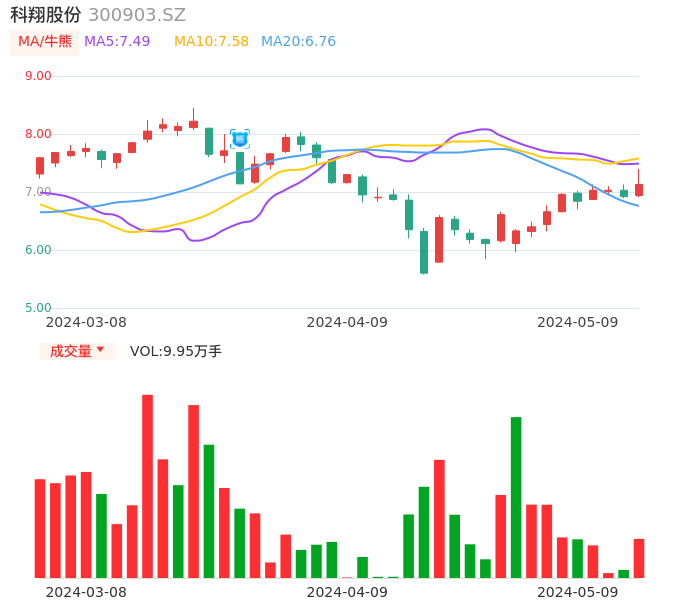Click the ticker code 300903.SZ
The height and width of the screenshot is (606, 686).
point(137,15)
